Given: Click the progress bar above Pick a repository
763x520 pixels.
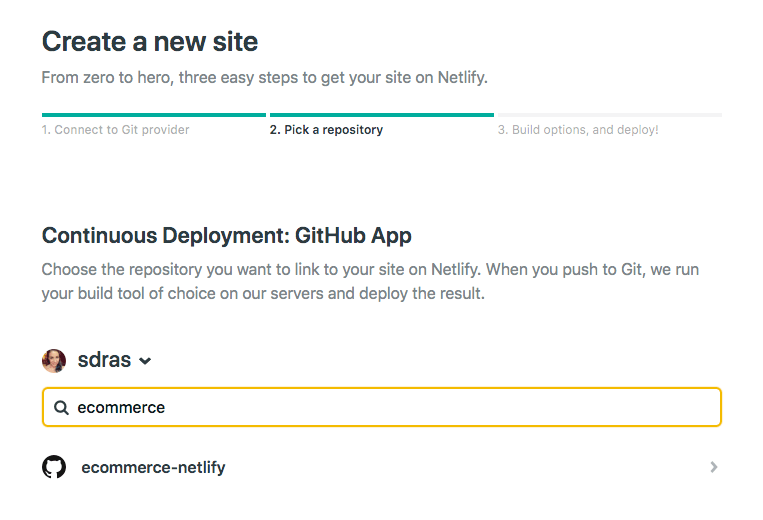Looking at the screenshot, I should 382,115.
